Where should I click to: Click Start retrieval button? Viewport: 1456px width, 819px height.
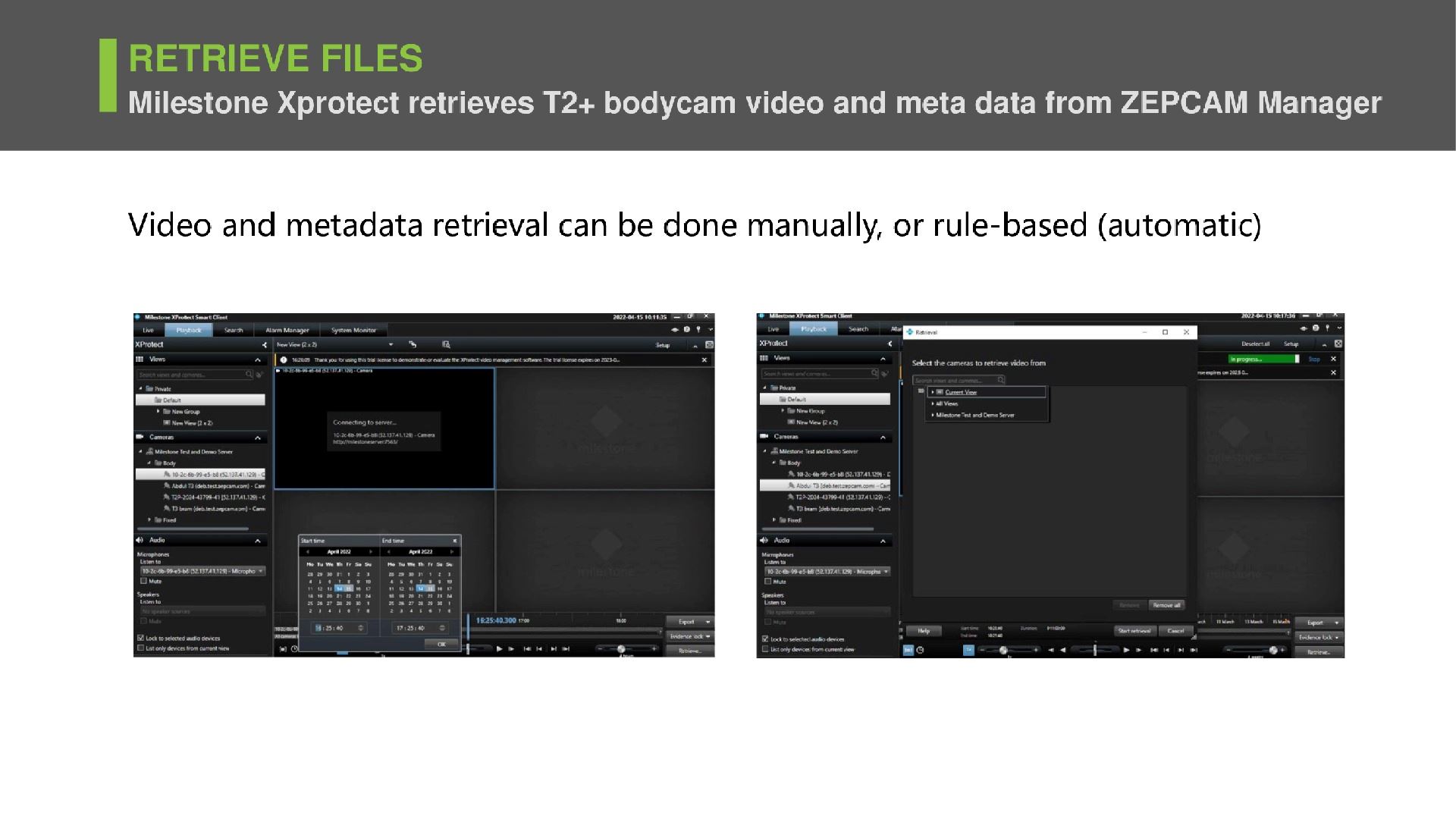tap(1134, 631)
